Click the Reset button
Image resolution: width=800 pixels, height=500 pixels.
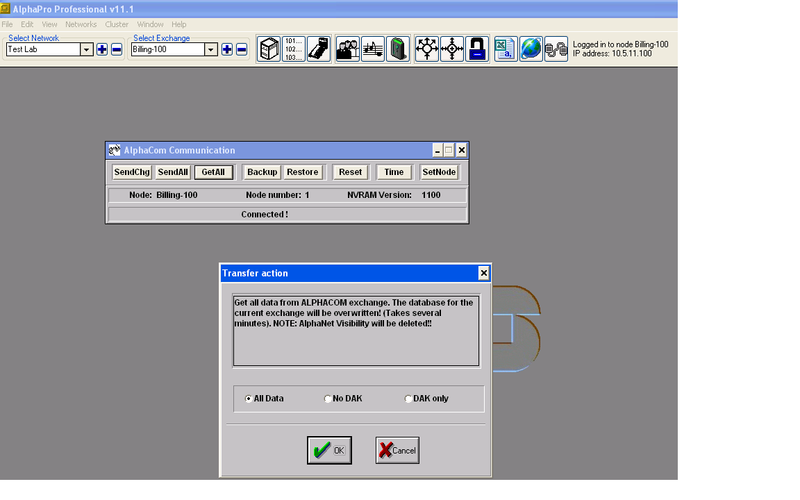coord(351,172)
